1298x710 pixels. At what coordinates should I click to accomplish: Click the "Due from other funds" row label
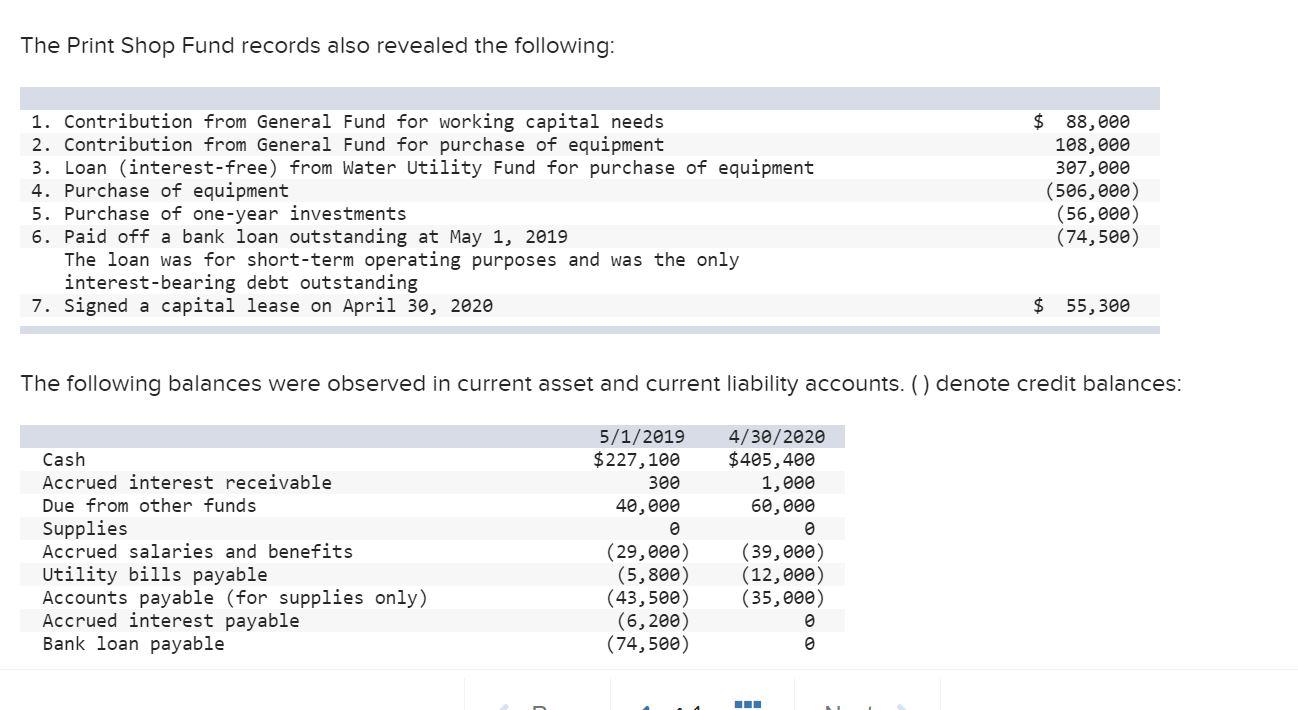(149, 506)
